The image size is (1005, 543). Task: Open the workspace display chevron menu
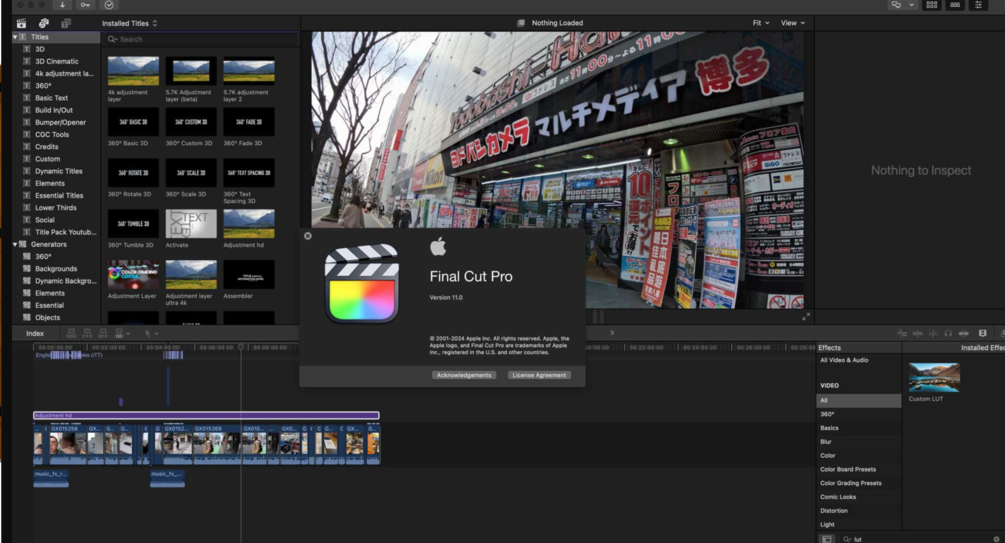pos(911,4)
